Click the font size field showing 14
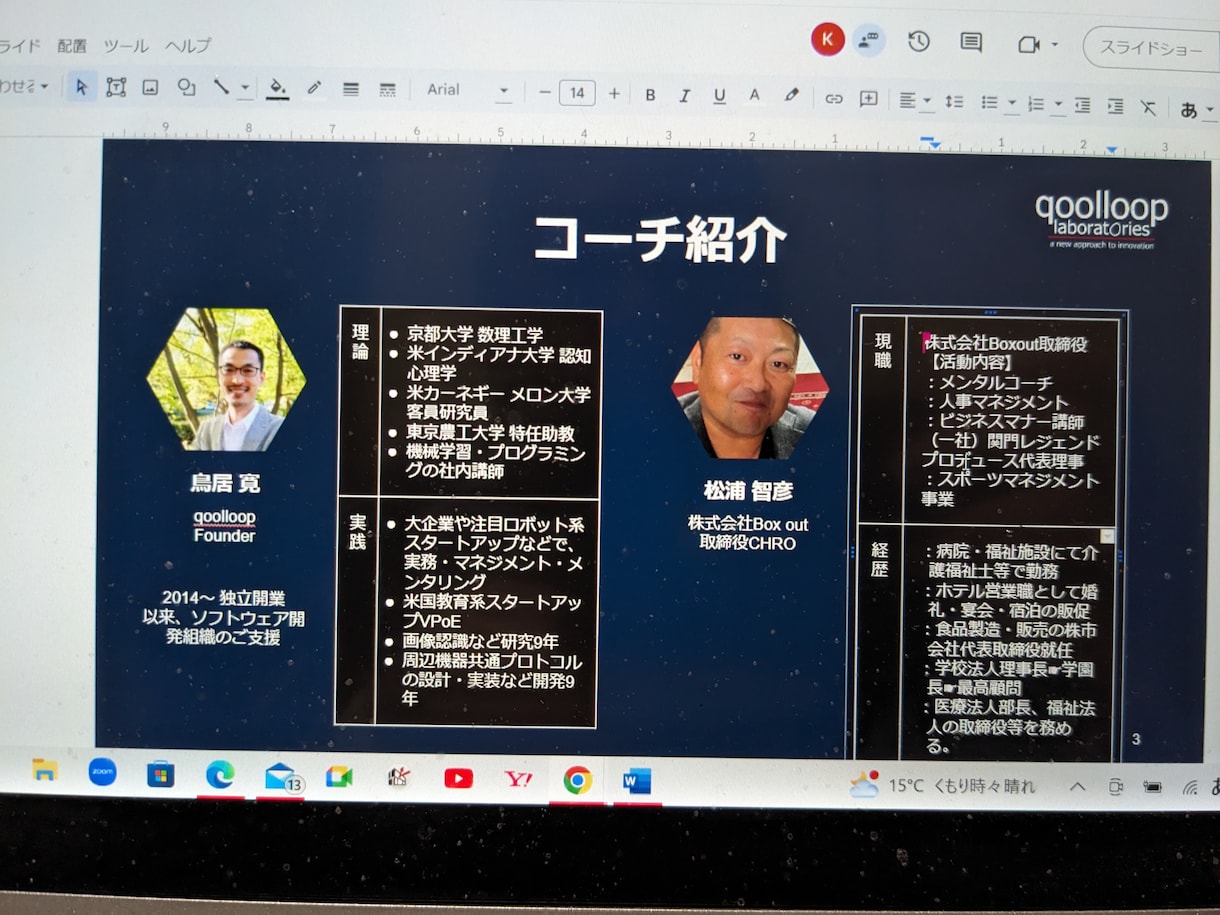This screenshot has height=915, width=1220. [x=577, y=93]
